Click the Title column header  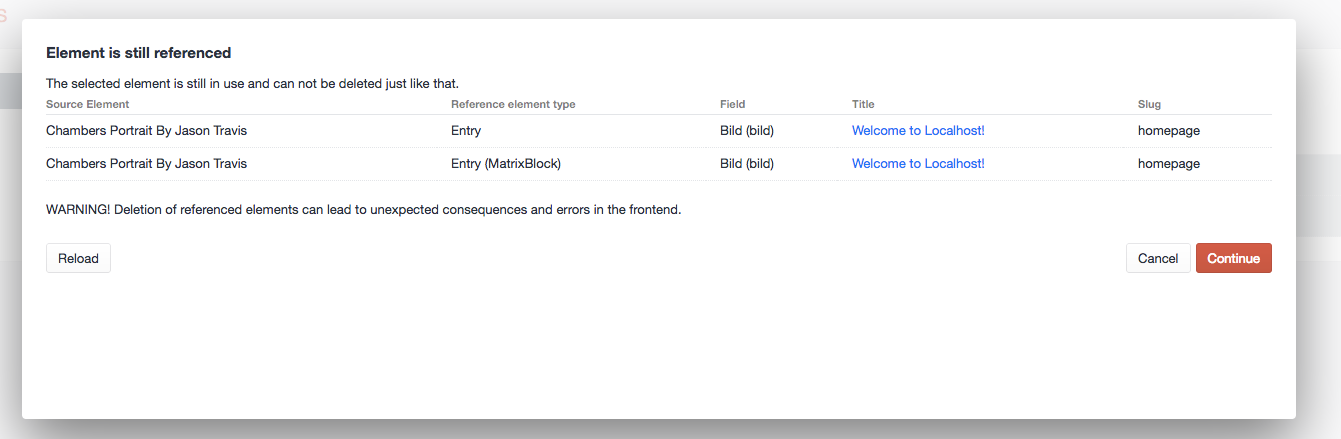[x=863, y=104]
